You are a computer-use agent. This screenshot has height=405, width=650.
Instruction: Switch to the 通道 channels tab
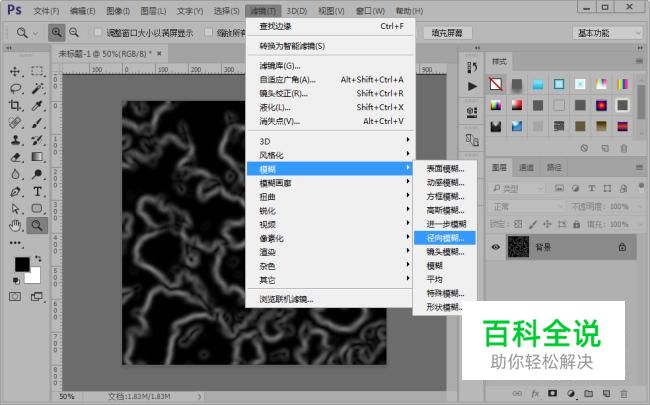point(526,167)
